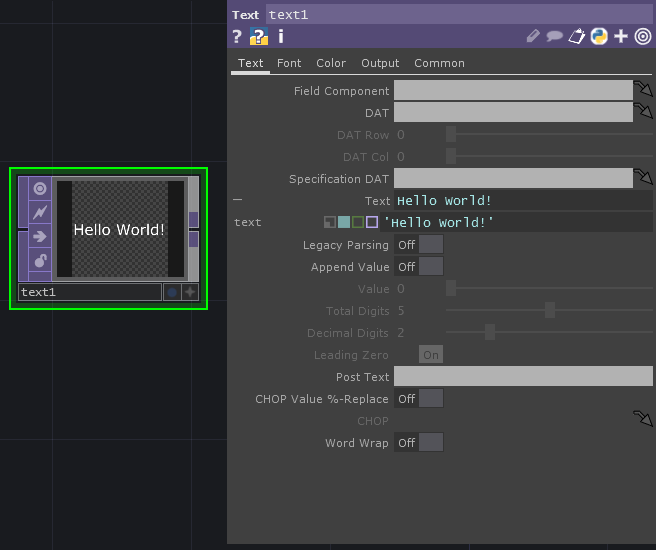The width and height of the screenshot is (656, 550).
Task: Toggle the lightning-bolt flag on text1 node
Action: click(40, 212)
